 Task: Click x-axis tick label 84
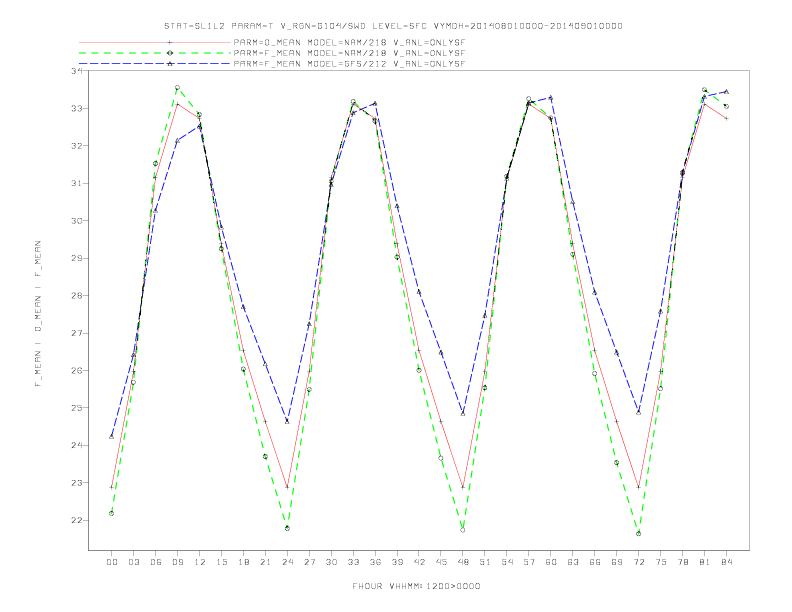(x=726, y=562)
